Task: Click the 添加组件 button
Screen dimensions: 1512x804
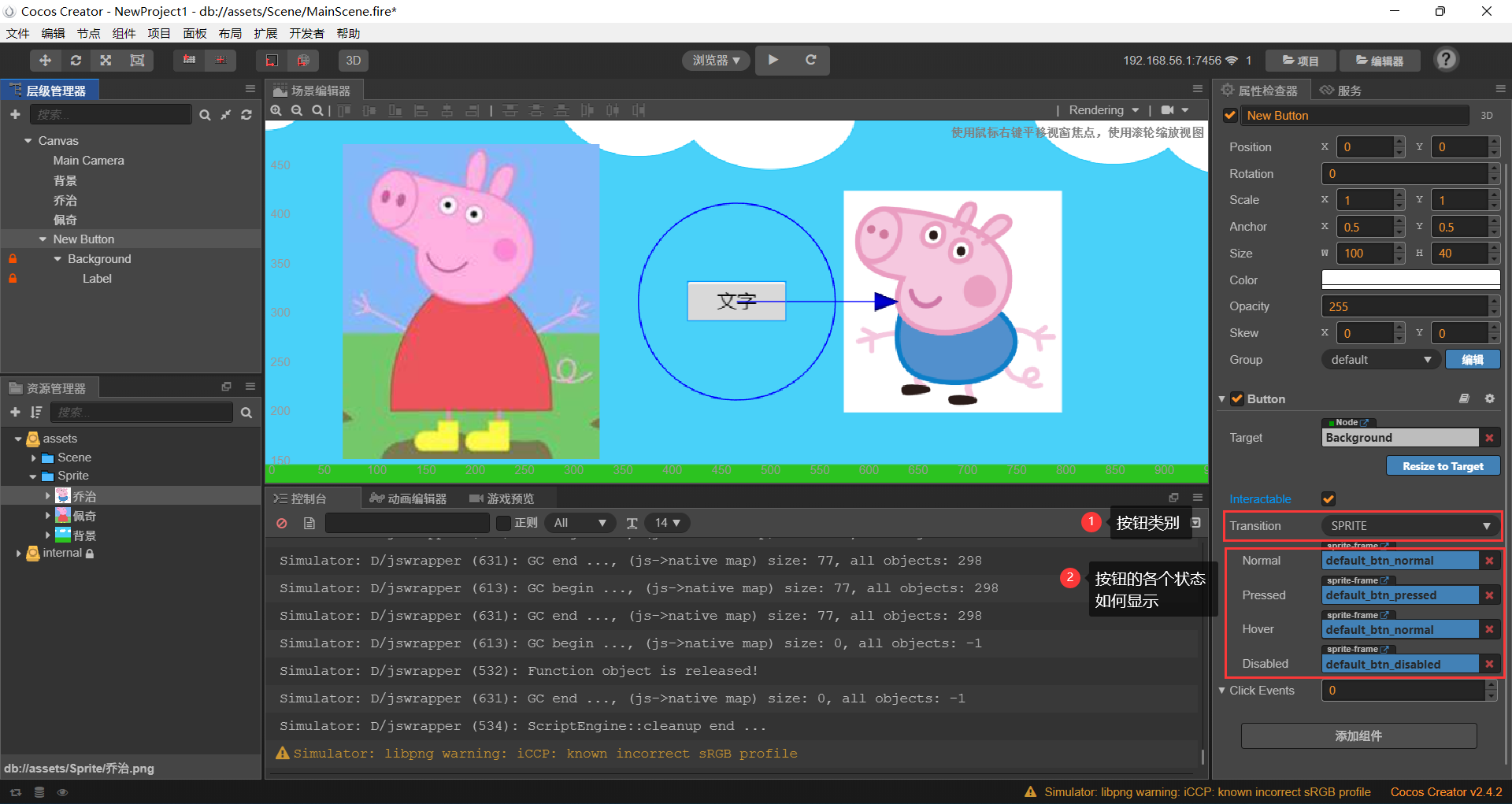Action: point(1358,735)
